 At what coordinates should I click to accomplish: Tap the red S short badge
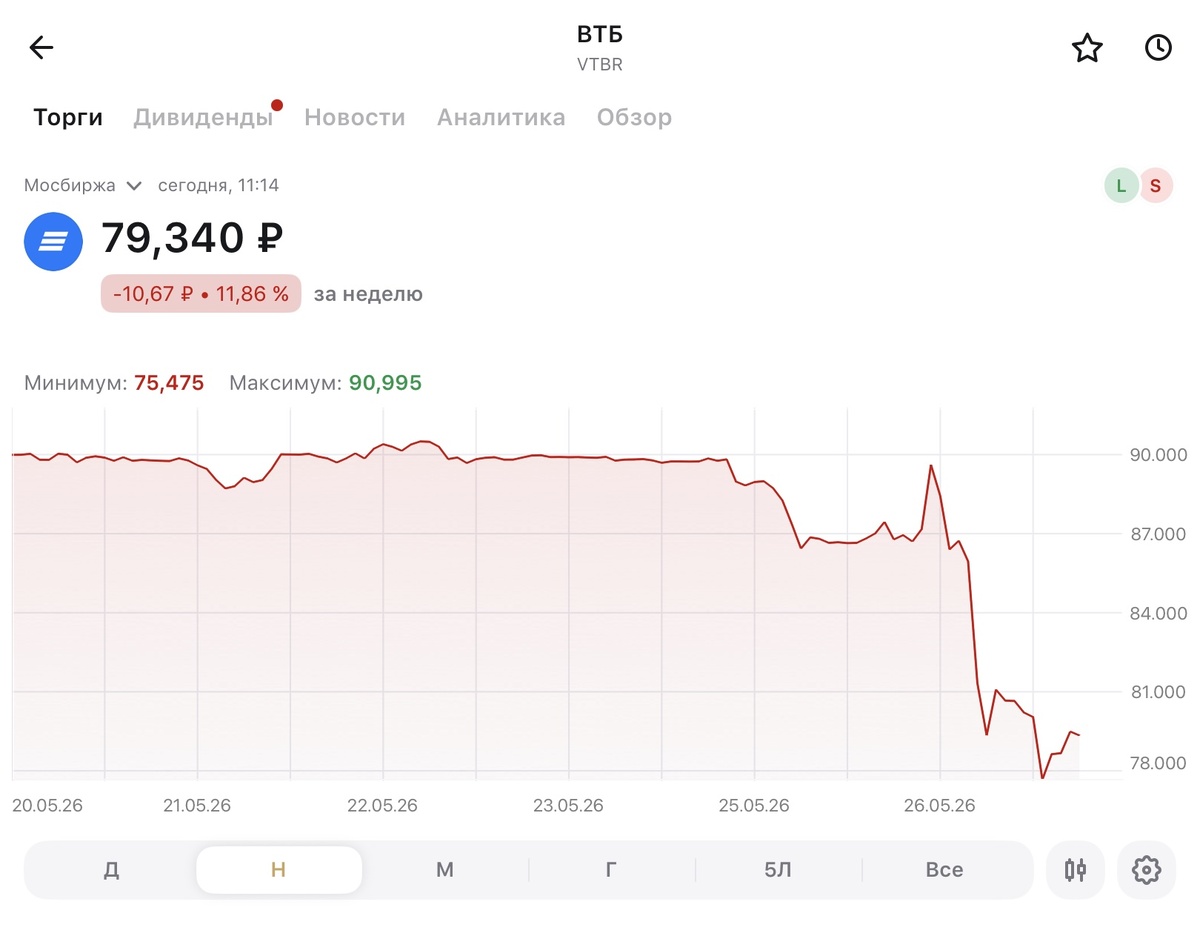(x=1155, y=185)
